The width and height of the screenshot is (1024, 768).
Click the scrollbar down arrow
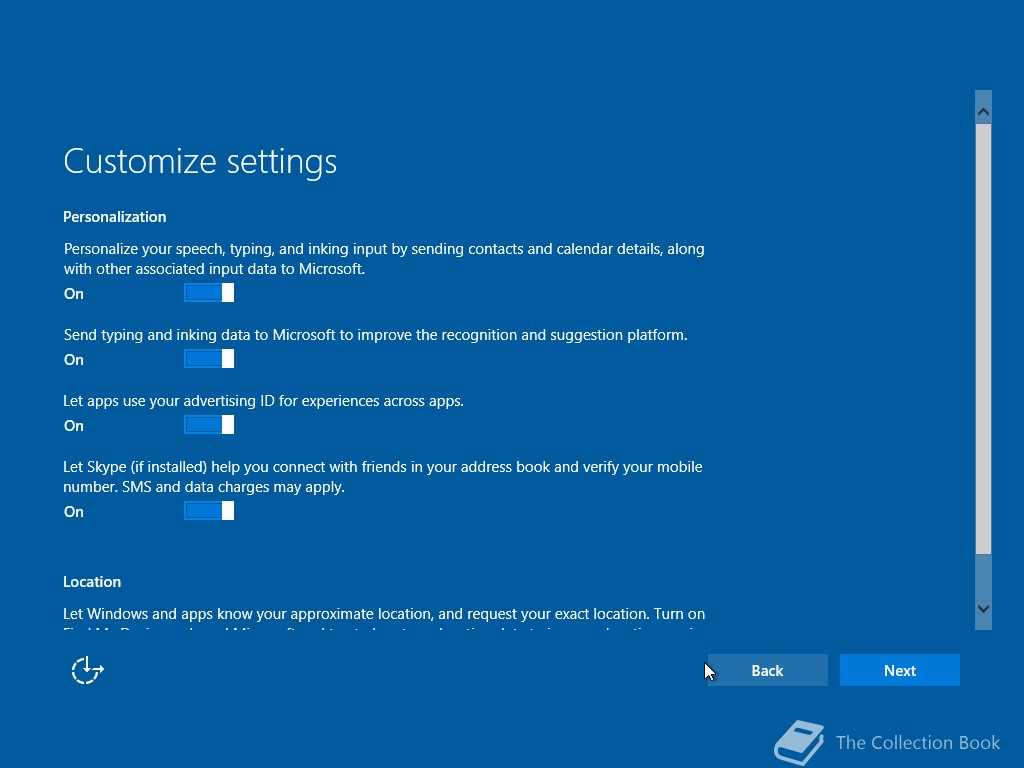pos(983,609)
